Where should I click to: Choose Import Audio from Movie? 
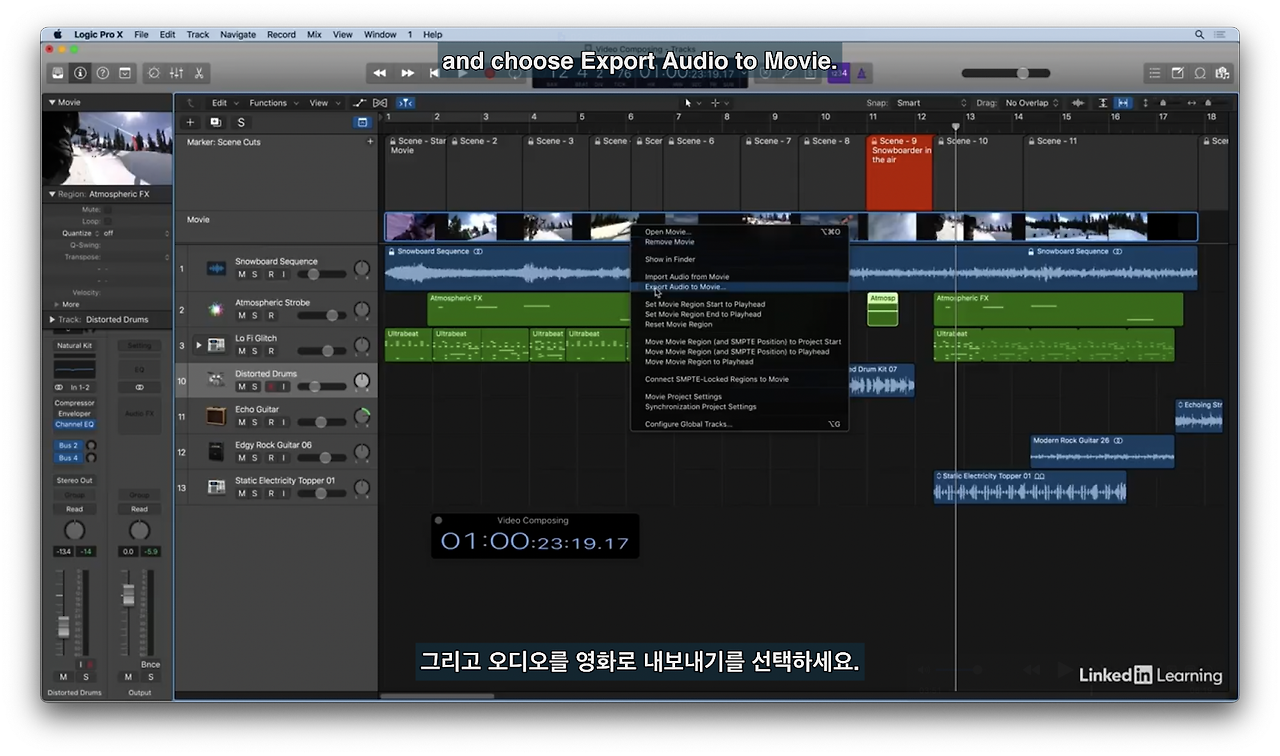pyautogui.click(x=739, y=277)
